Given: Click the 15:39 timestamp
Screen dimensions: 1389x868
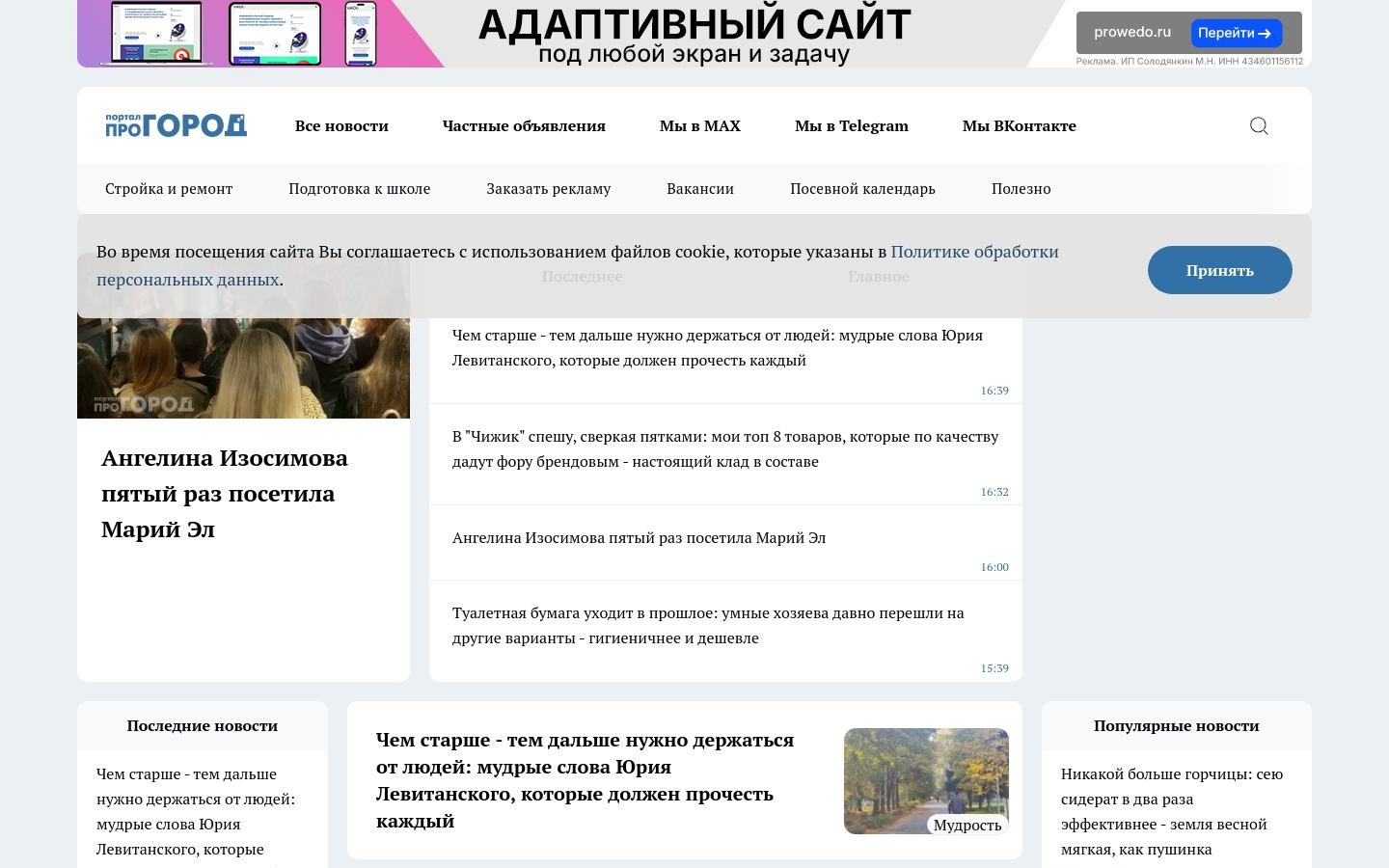Looking at the screenshot, I should pyautogui.click(x=994, y=668).
